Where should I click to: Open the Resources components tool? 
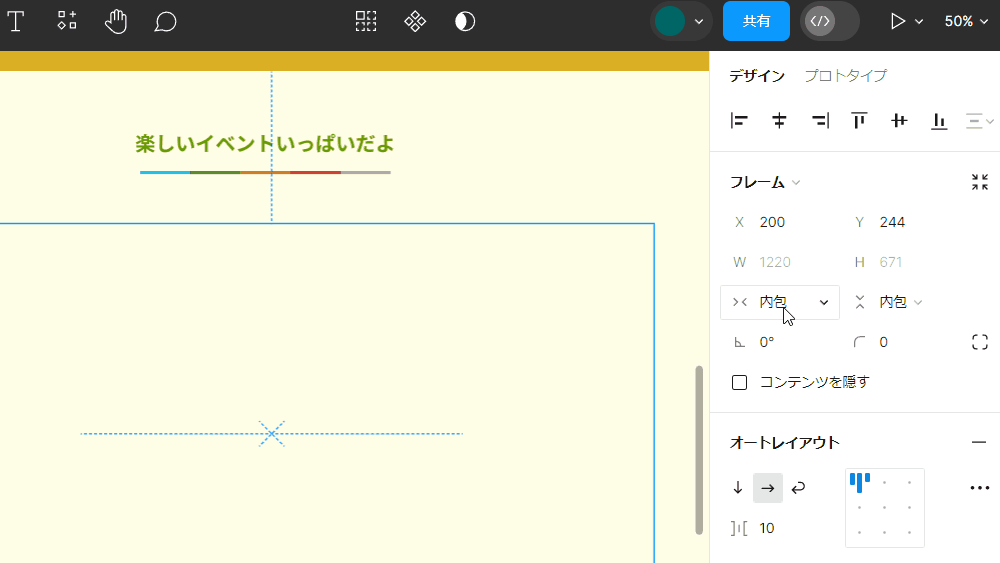point(67,21)
